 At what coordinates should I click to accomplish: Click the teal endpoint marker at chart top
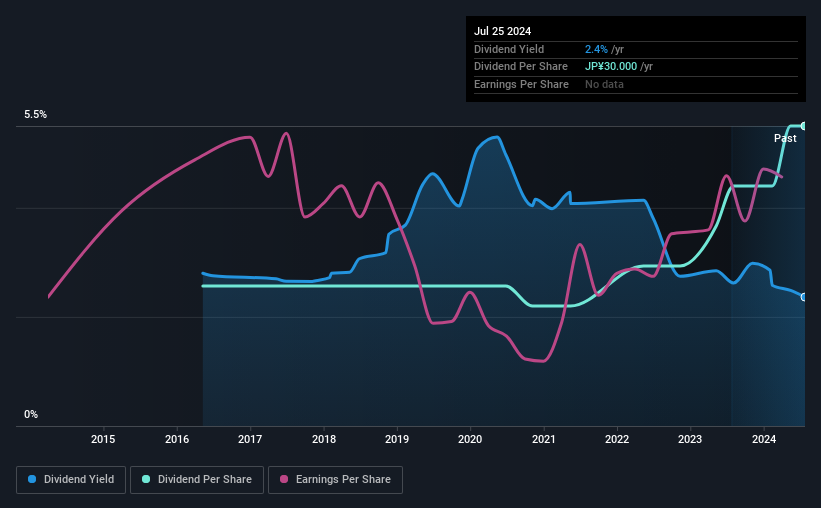pyautogui.click(x=804, y=126)
